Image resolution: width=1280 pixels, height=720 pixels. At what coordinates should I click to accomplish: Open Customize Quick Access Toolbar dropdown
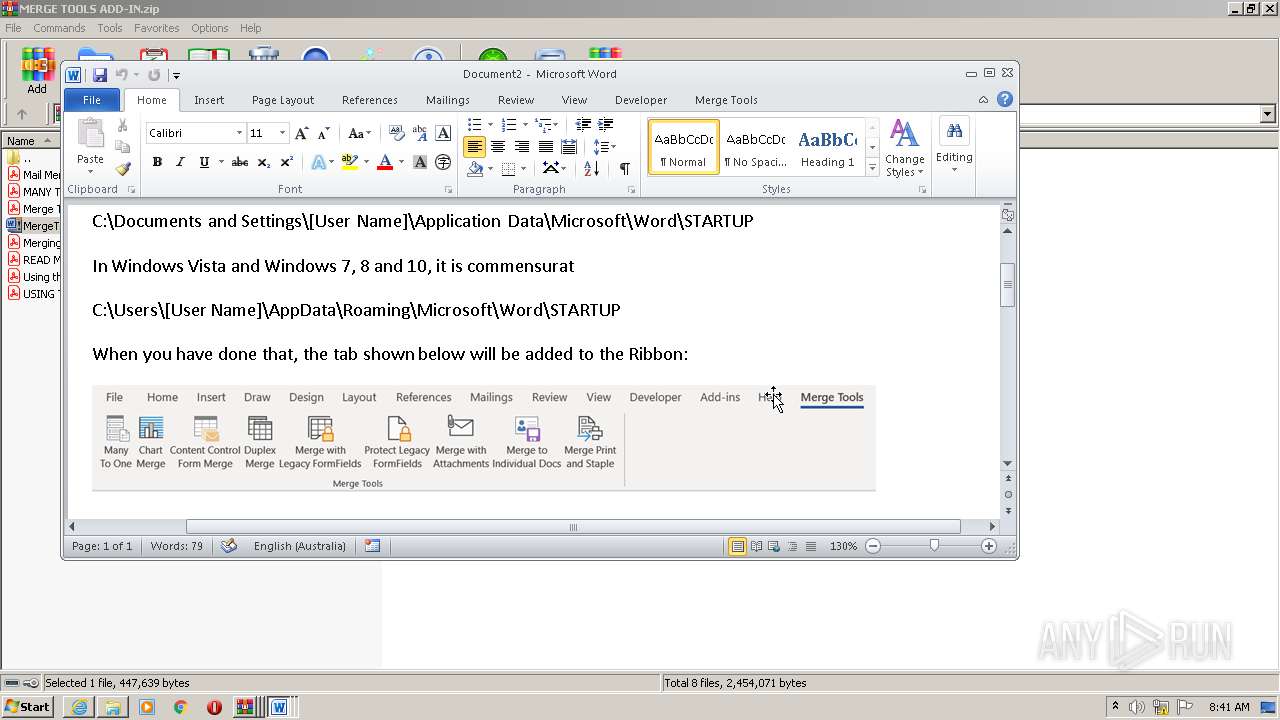pyautogui.click(x=176, y=75)
